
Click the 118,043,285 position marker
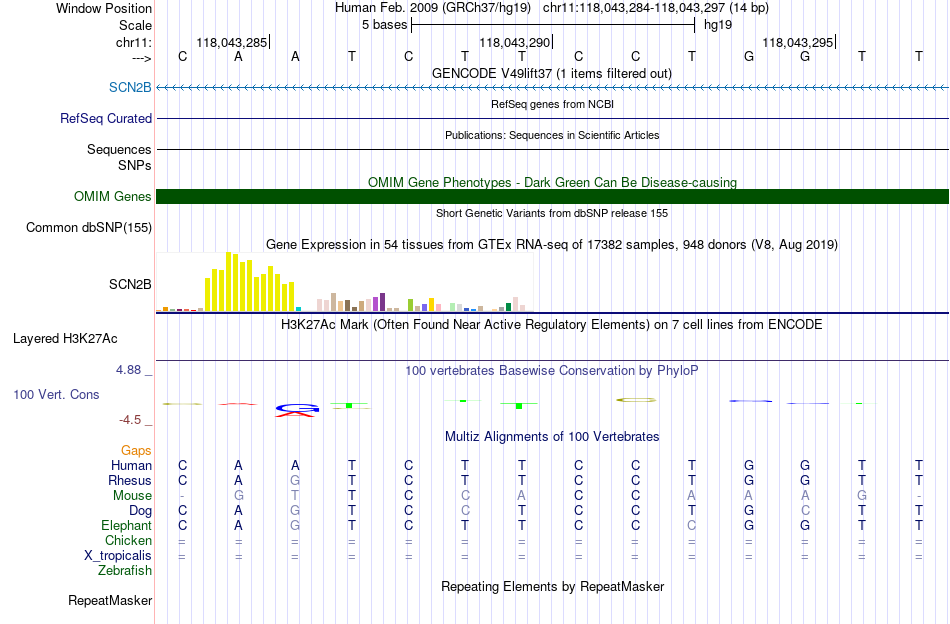point(232,42)
